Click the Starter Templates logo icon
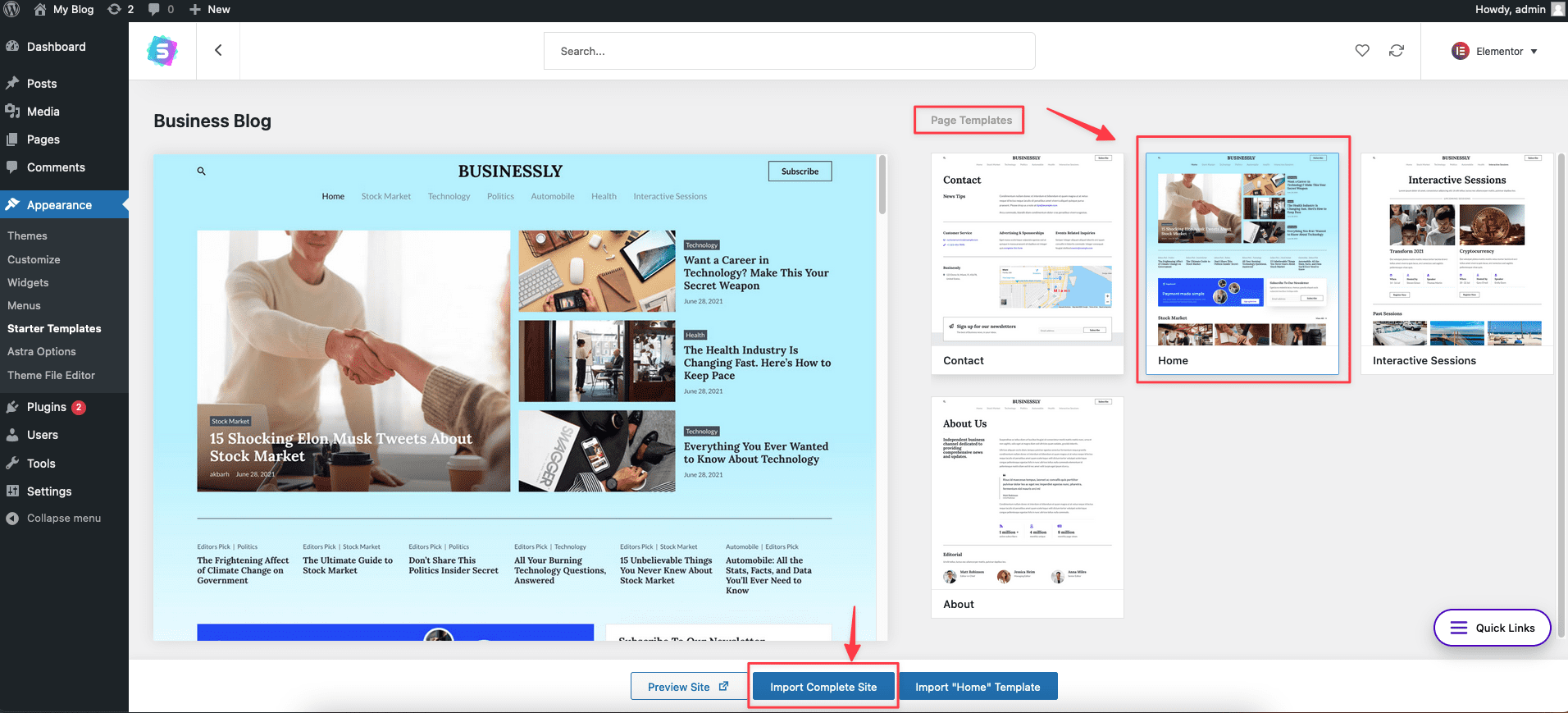This screenshot has width=1568, height=713. (162, 51)
